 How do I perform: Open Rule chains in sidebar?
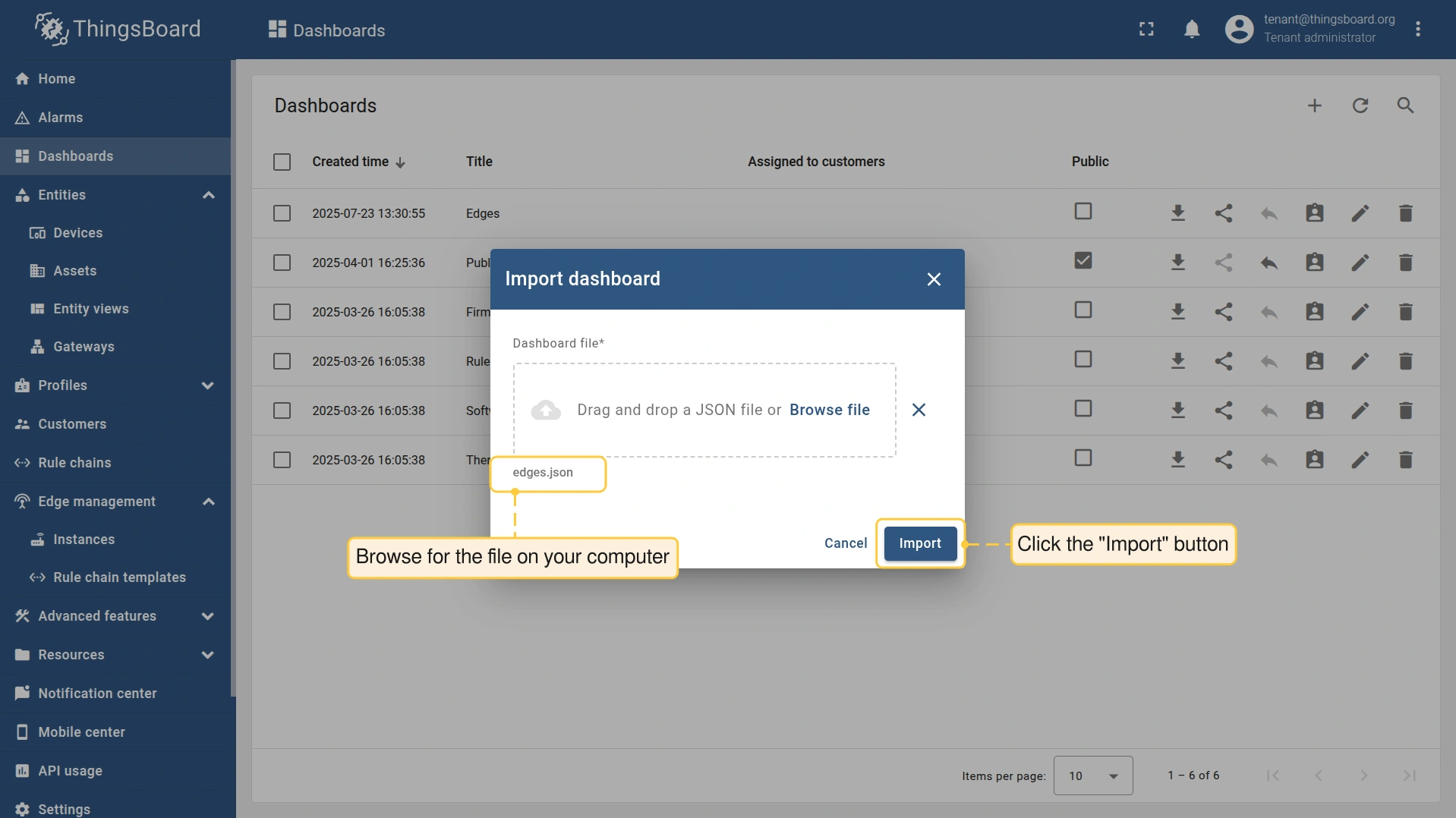pyautogui.click(x=74, y=463)
